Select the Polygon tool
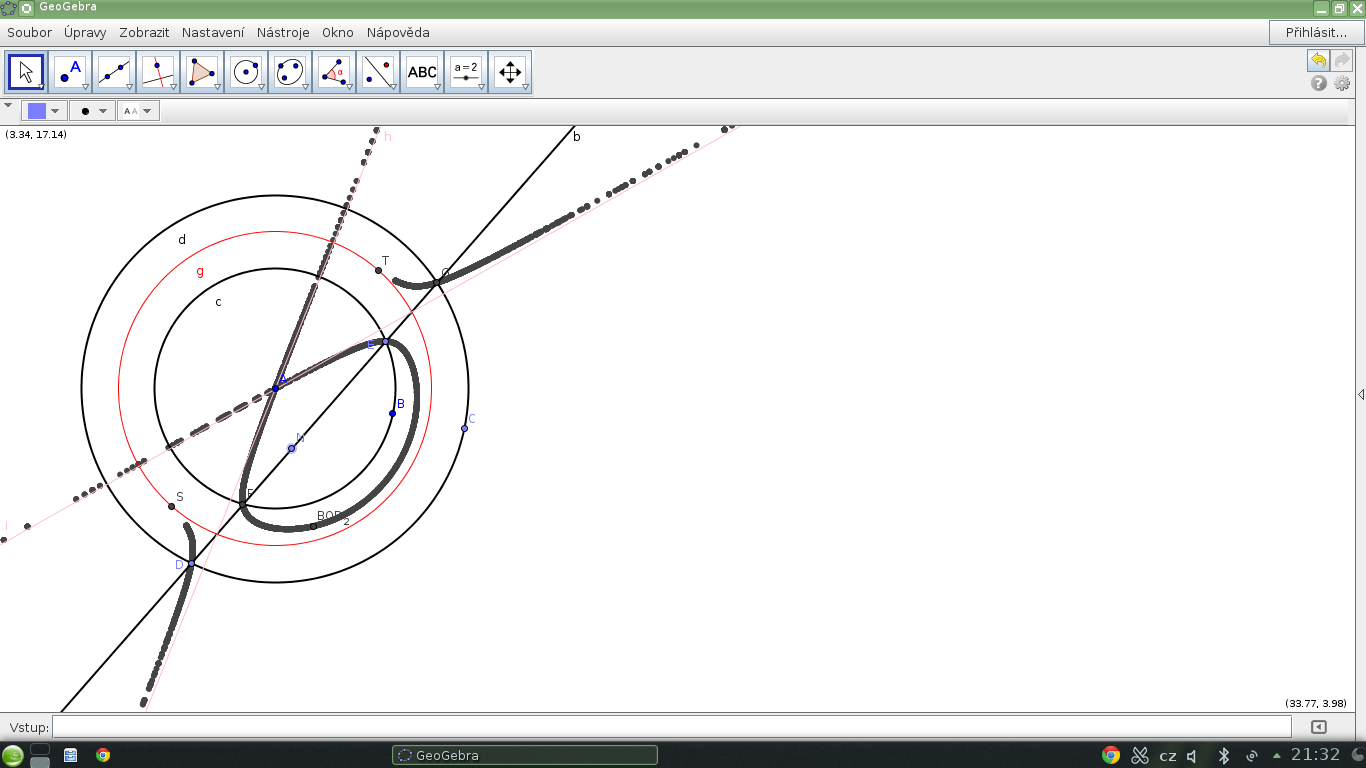This screenshot has width=1366, height=768. 202,72
